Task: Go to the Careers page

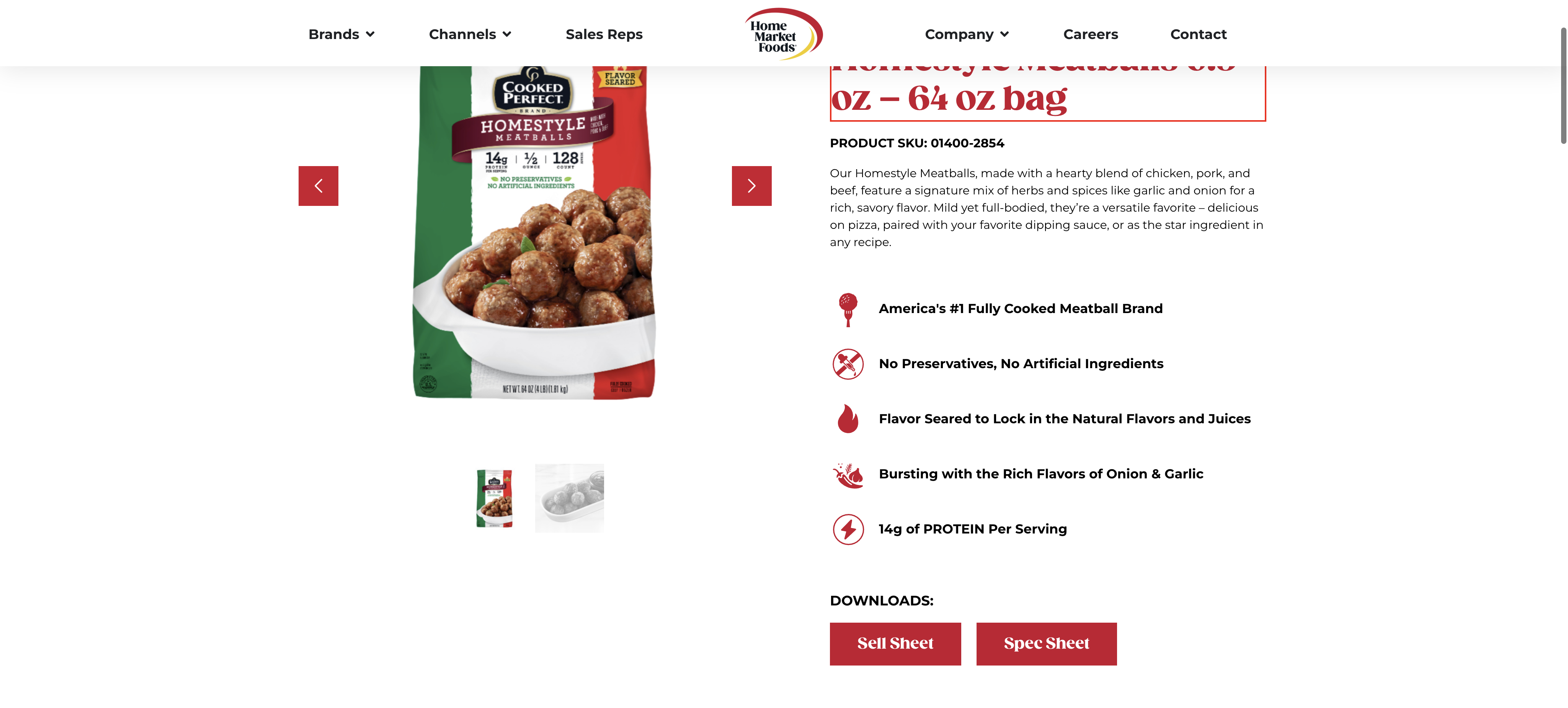Action: [1090, 34]
